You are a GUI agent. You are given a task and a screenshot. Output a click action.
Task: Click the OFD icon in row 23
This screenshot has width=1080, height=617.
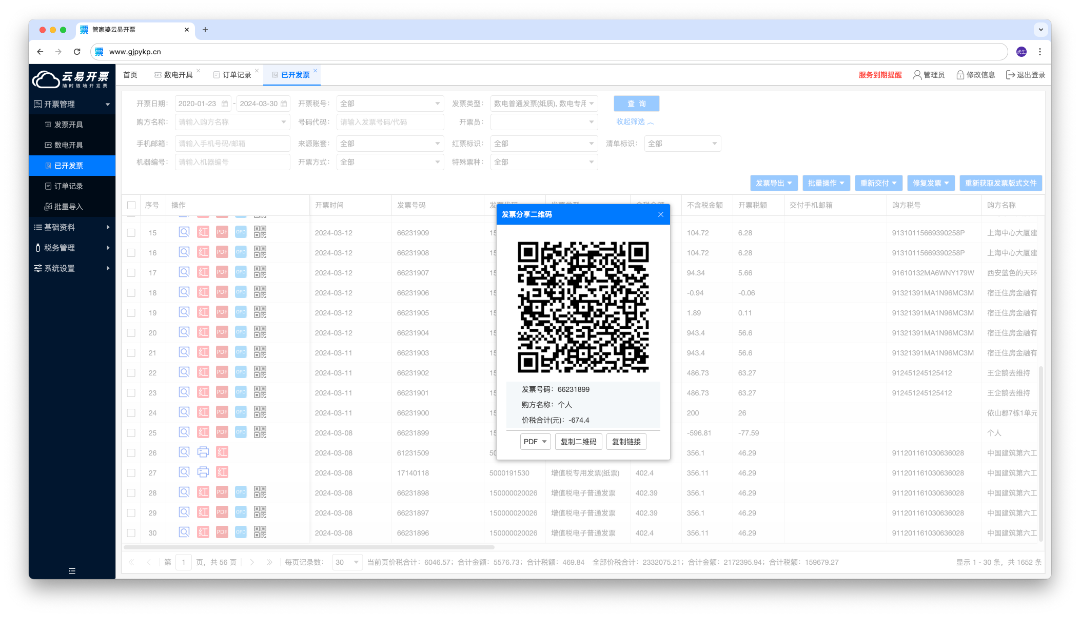[240, 392]
